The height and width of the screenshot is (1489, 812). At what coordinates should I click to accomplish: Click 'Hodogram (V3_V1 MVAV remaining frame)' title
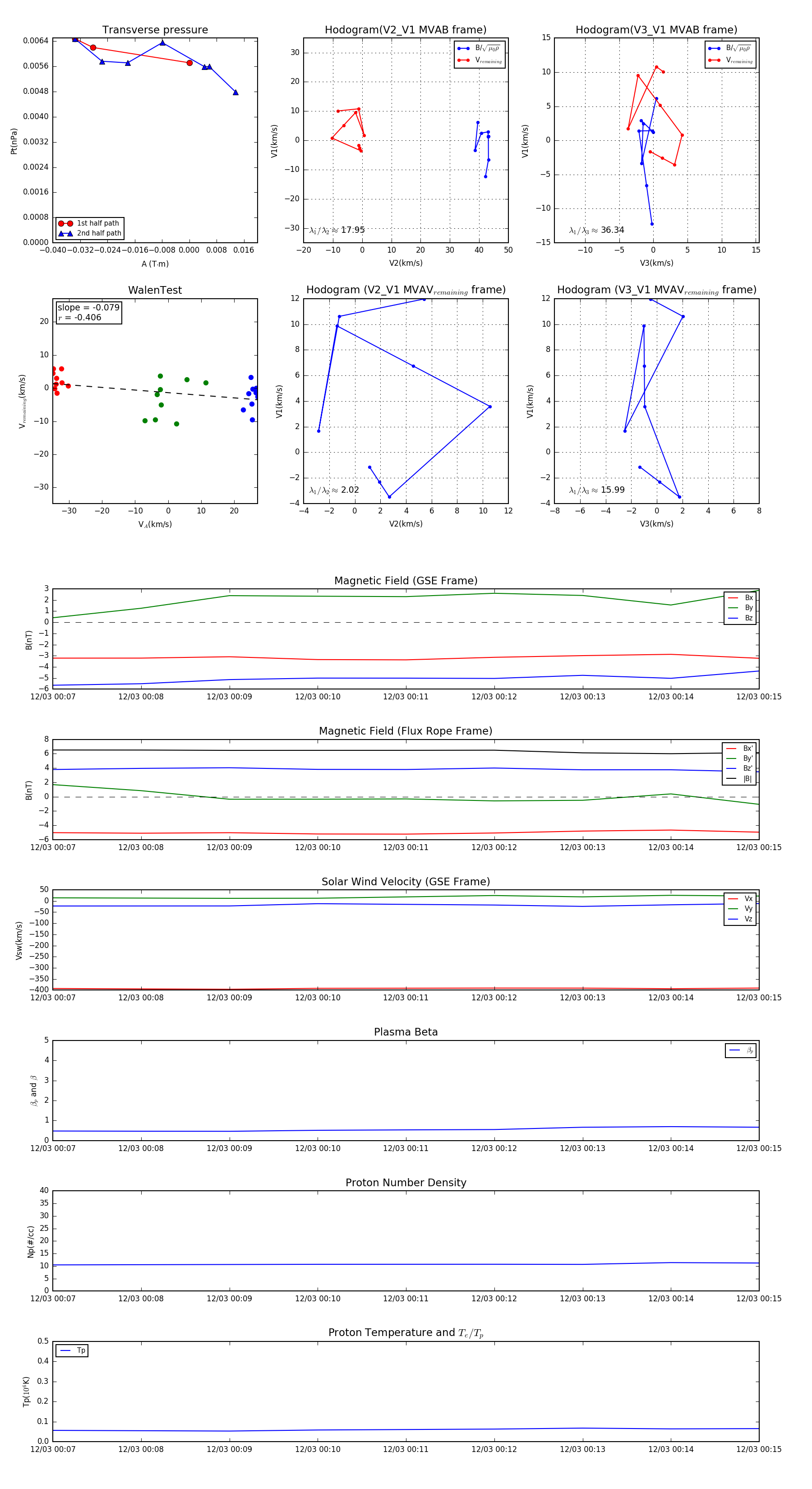pos(656,290)
